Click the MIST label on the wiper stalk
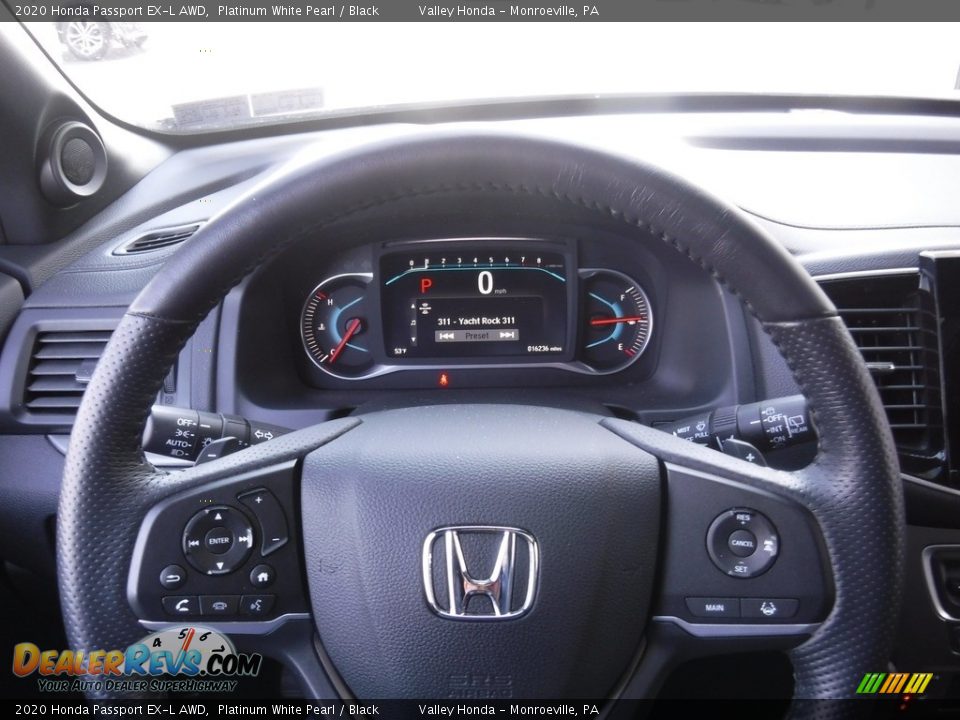The image size is (960, 720). pyautogui.click(x=683, y=430)
